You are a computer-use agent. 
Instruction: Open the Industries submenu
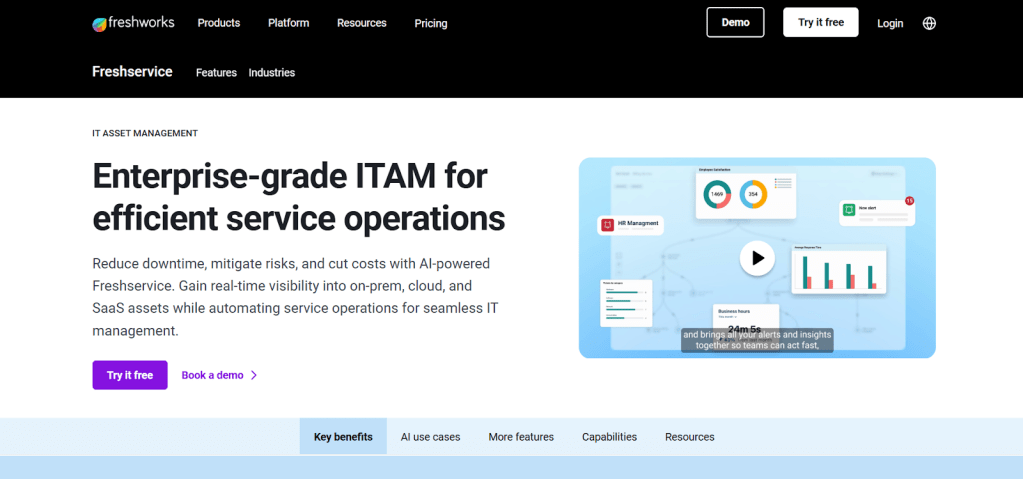(272, 72)
